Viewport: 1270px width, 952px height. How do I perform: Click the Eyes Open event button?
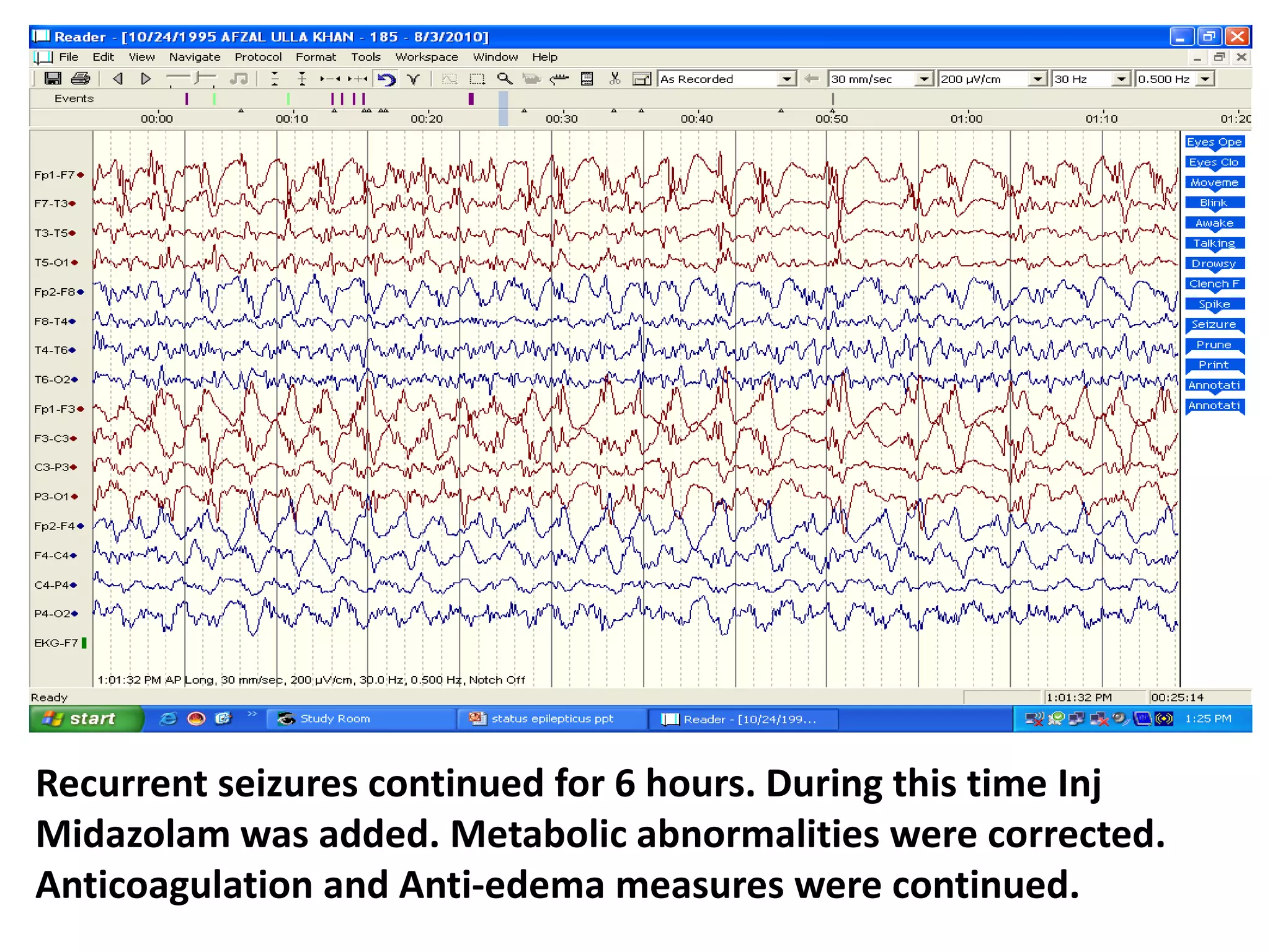(x=1214, y=142)
